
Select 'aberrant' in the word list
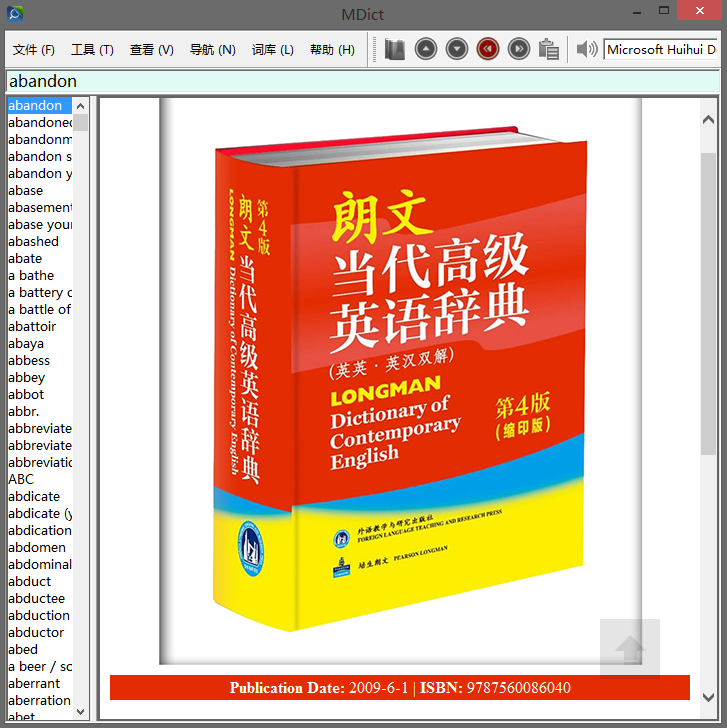coord(40,683)
